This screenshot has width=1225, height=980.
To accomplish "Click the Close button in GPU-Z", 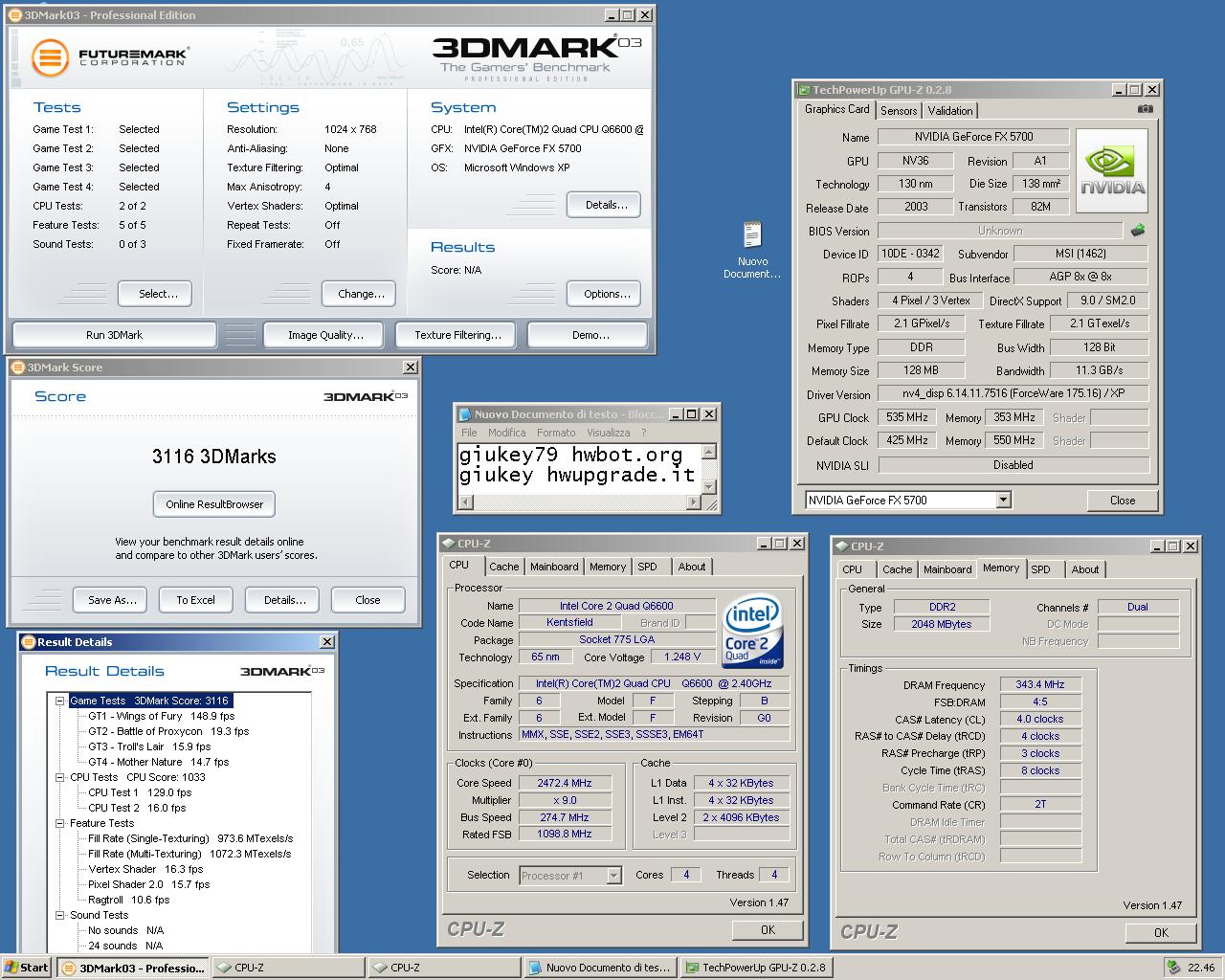I will pos(1122,501).
